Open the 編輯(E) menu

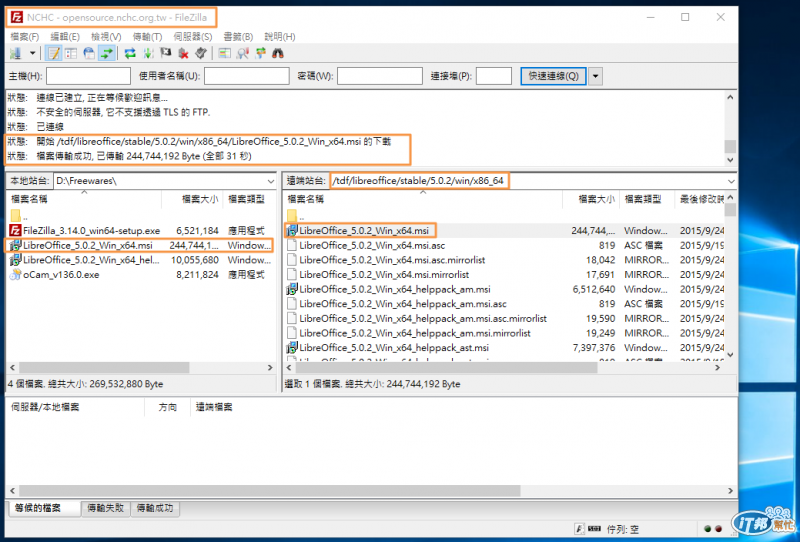pyautogui.click(x=65, y=37)
